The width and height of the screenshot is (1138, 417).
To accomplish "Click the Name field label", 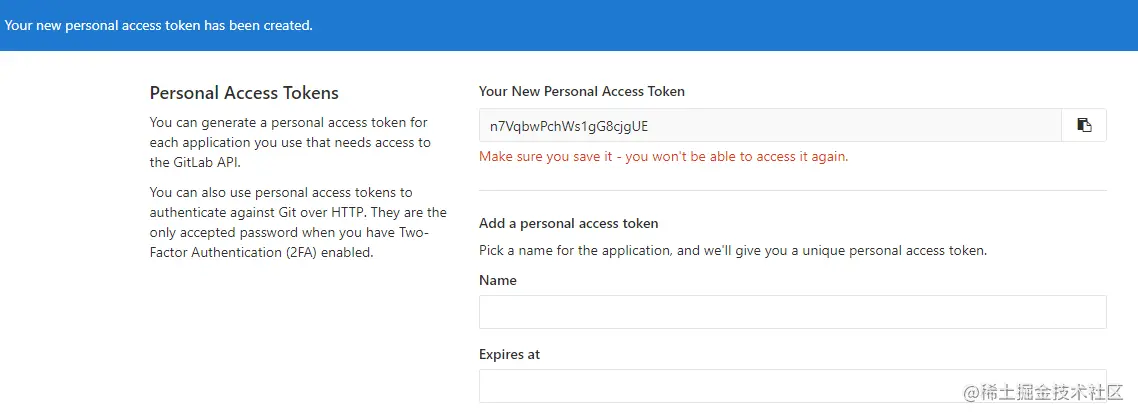I will point(498,280).
